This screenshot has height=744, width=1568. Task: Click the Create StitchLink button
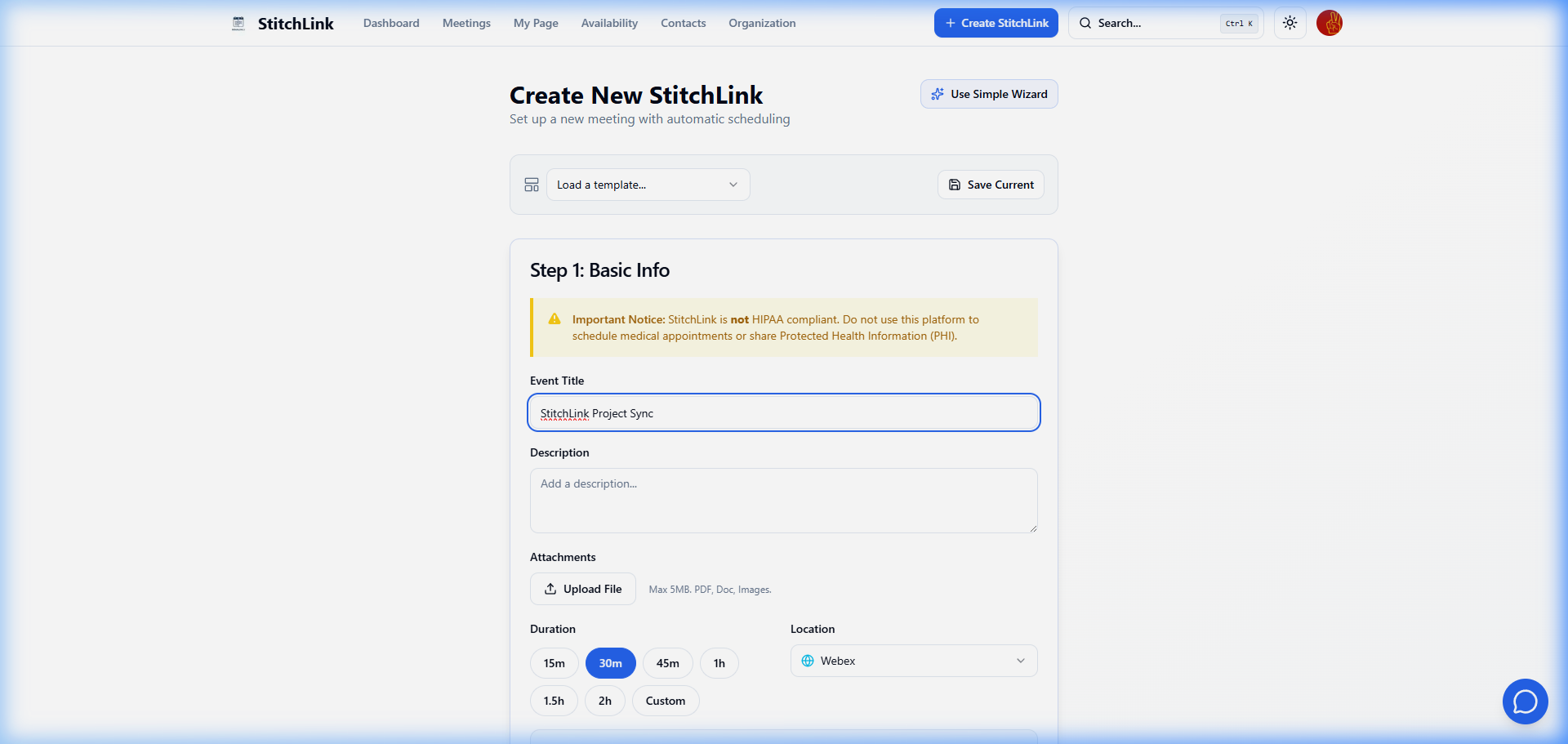996,23
